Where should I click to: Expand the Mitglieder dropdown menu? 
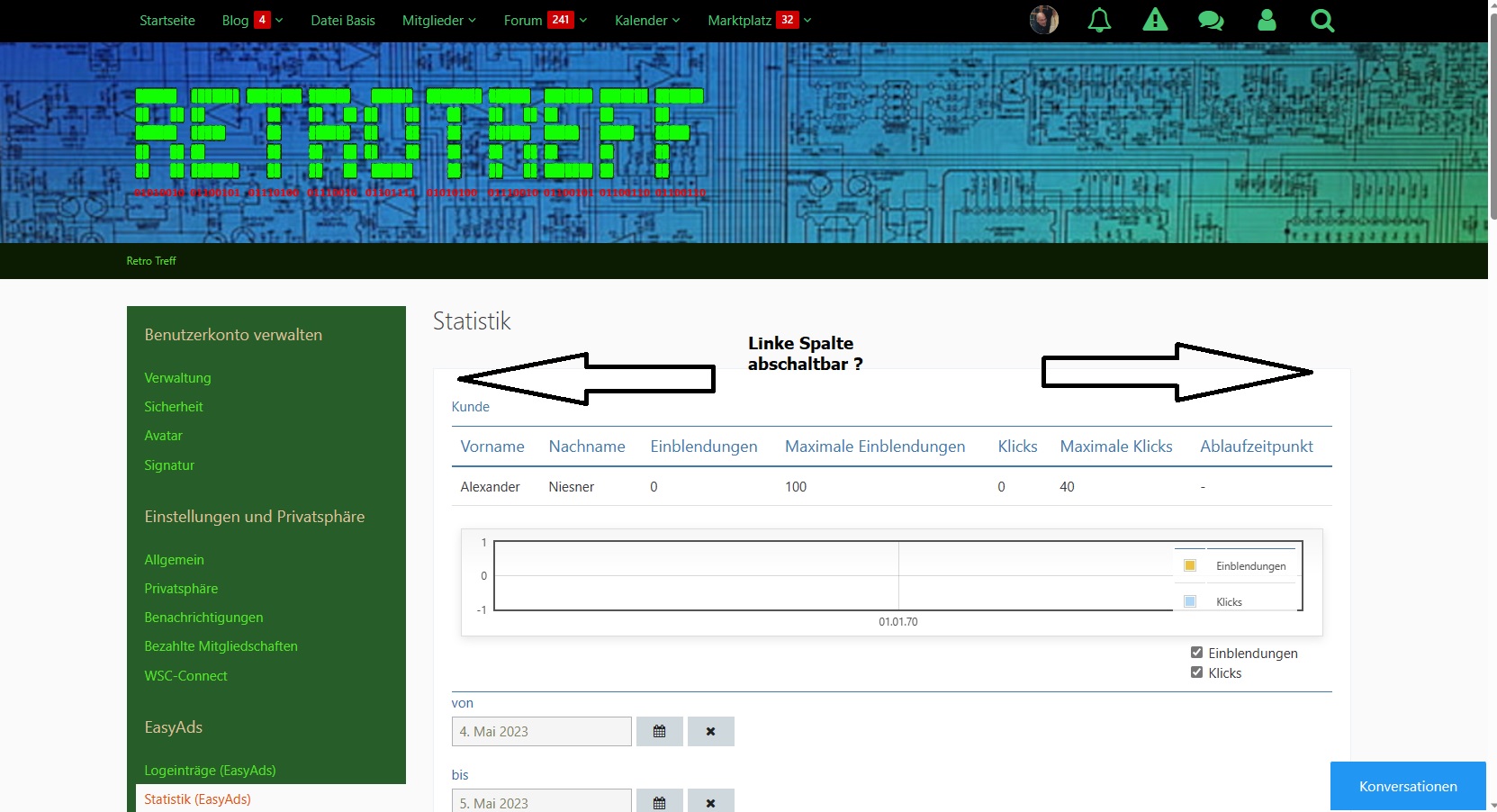(x=439, y=20)
